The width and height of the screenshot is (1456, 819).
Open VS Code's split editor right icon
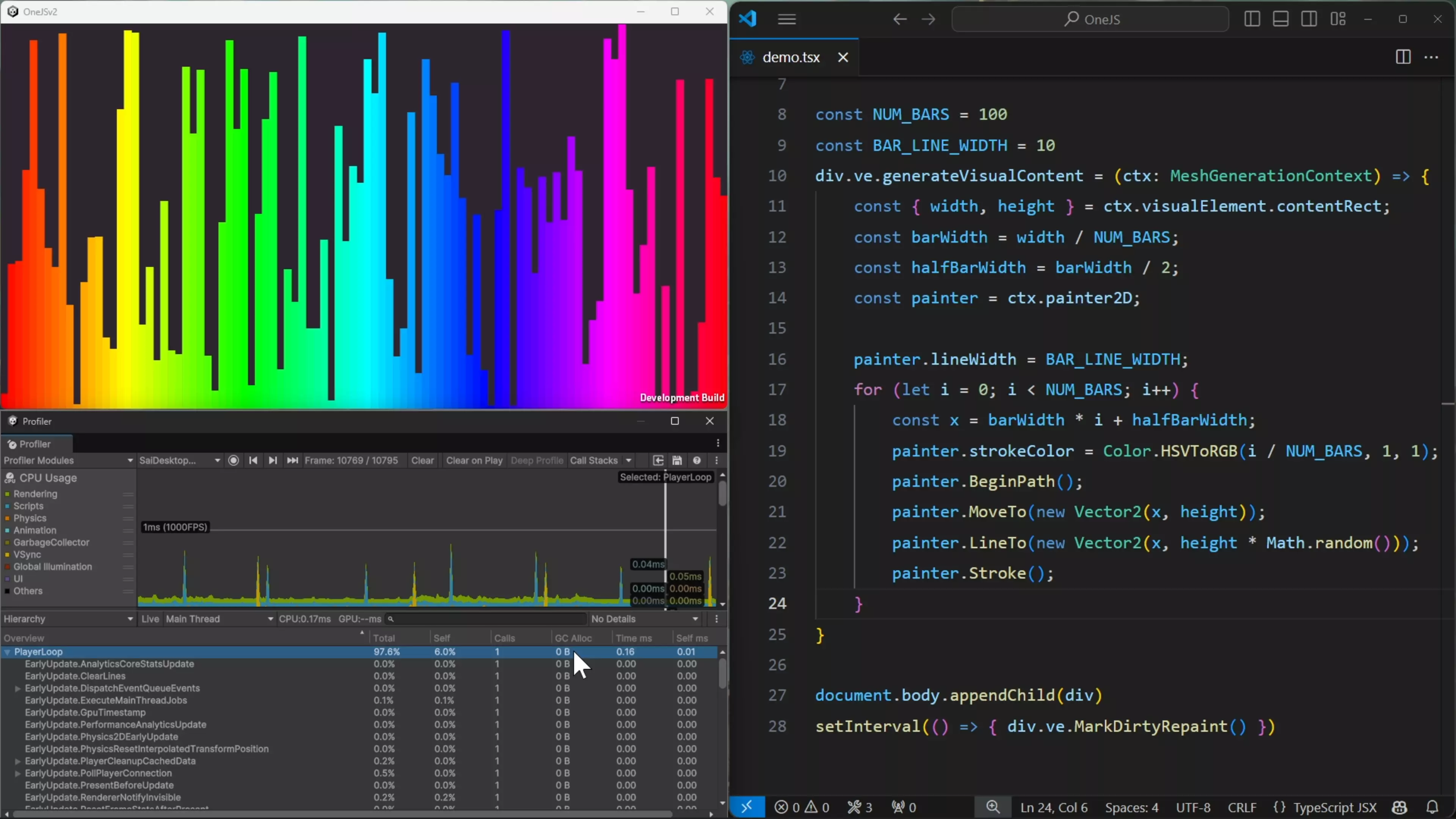tap(1403, 57)
